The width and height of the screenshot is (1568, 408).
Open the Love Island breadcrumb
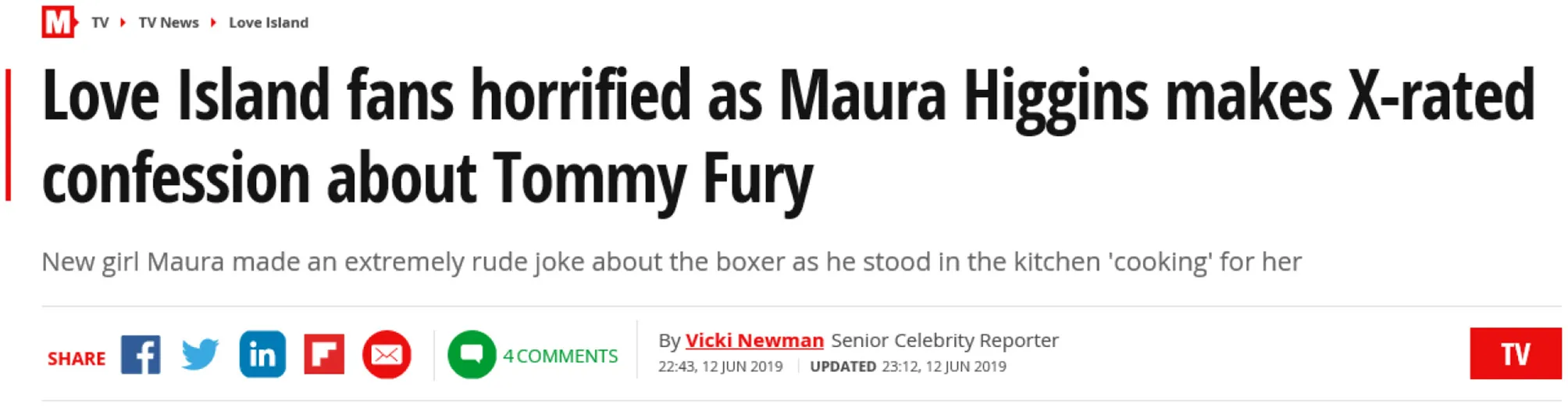[x=269, y=23]
